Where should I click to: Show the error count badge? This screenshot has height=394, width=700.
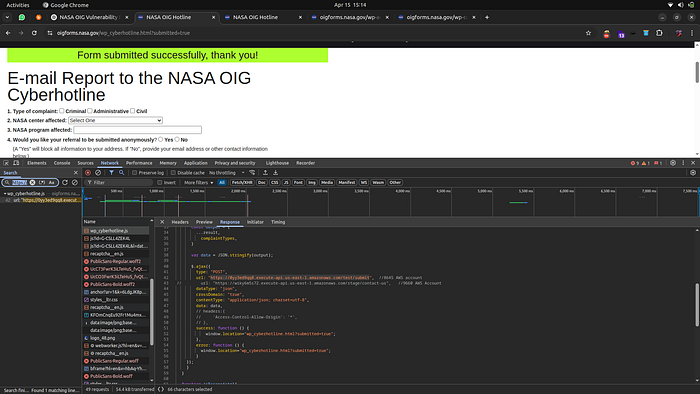point(634,163)
